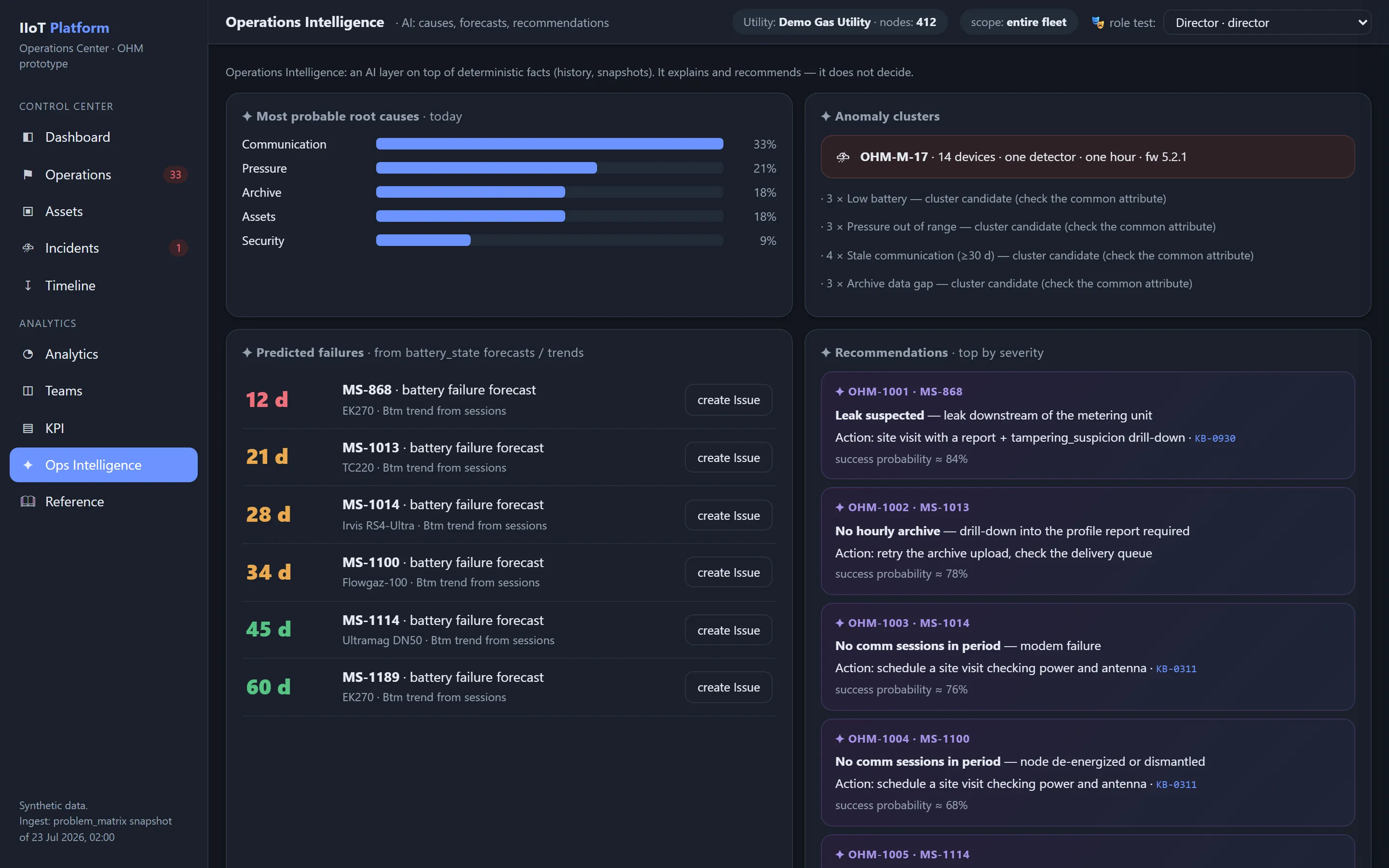Click the Reference book icon
This screenshot has width=1389, height=868.
pyautogui.click(x=27, y=502)
